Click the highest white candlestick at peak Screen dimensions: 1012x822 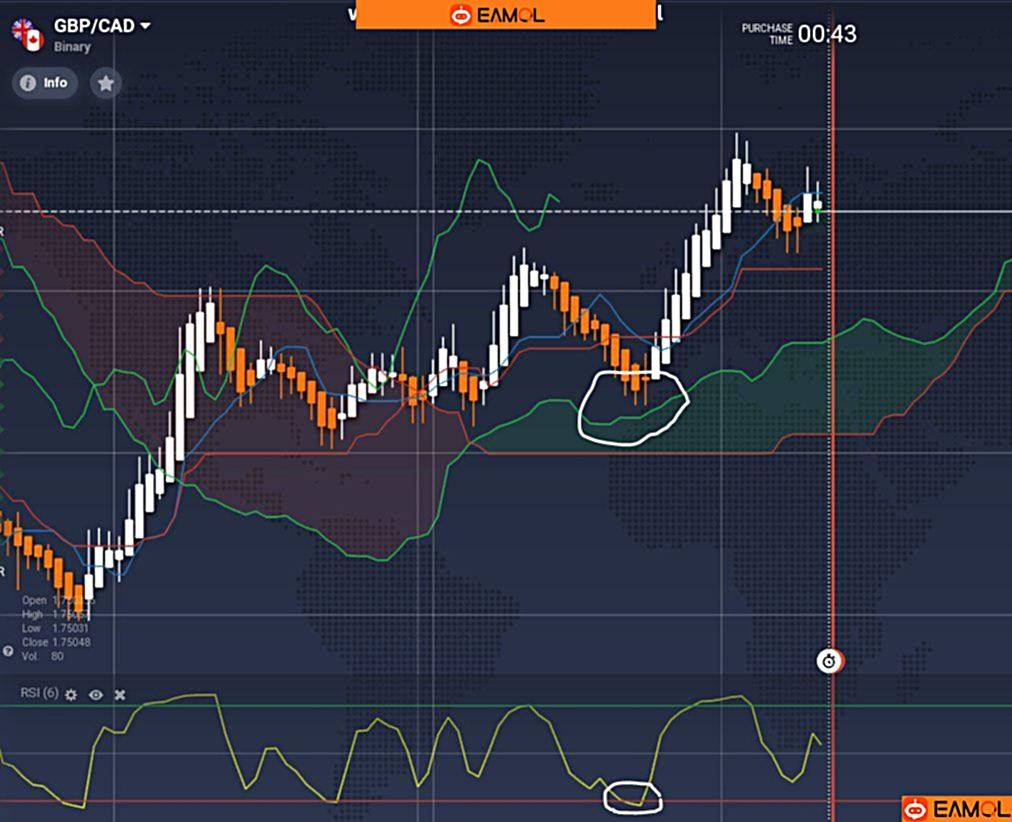738,178
